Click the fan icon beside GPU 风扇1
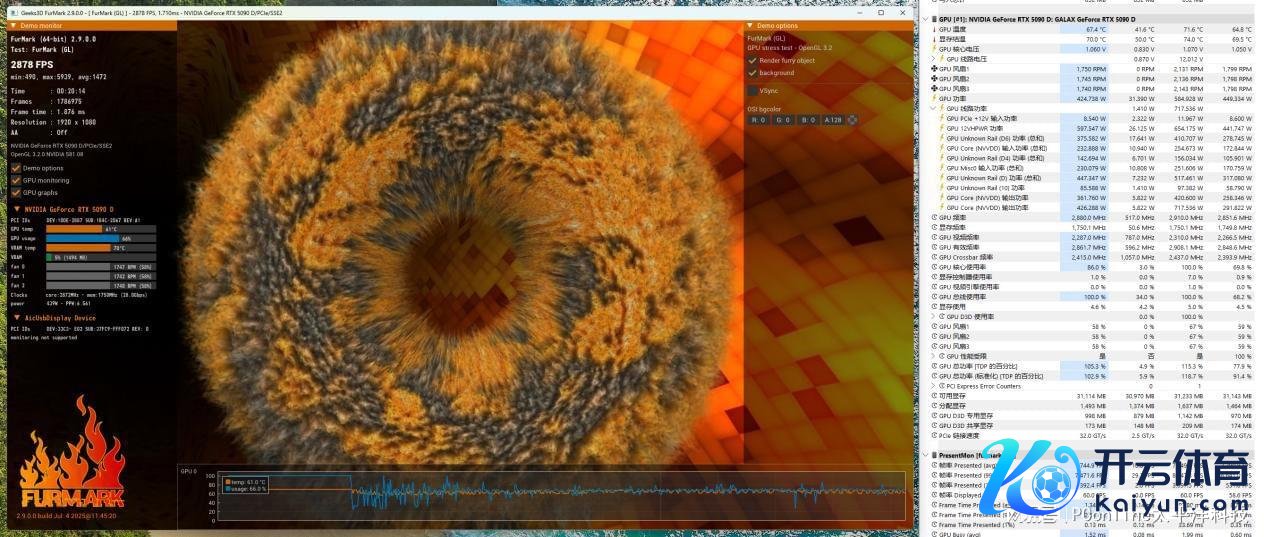 (x=934, y=69)
